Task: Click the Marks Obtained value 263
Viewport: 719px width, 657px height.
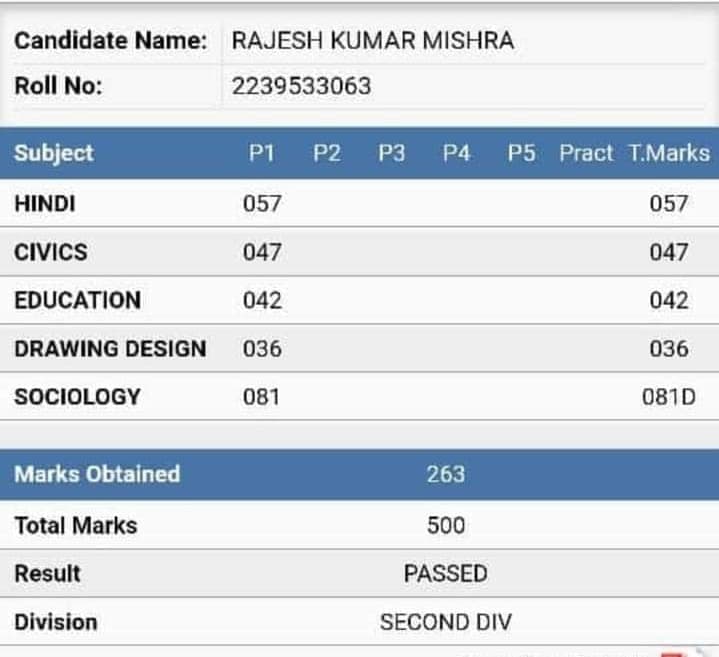Action: 445,474
